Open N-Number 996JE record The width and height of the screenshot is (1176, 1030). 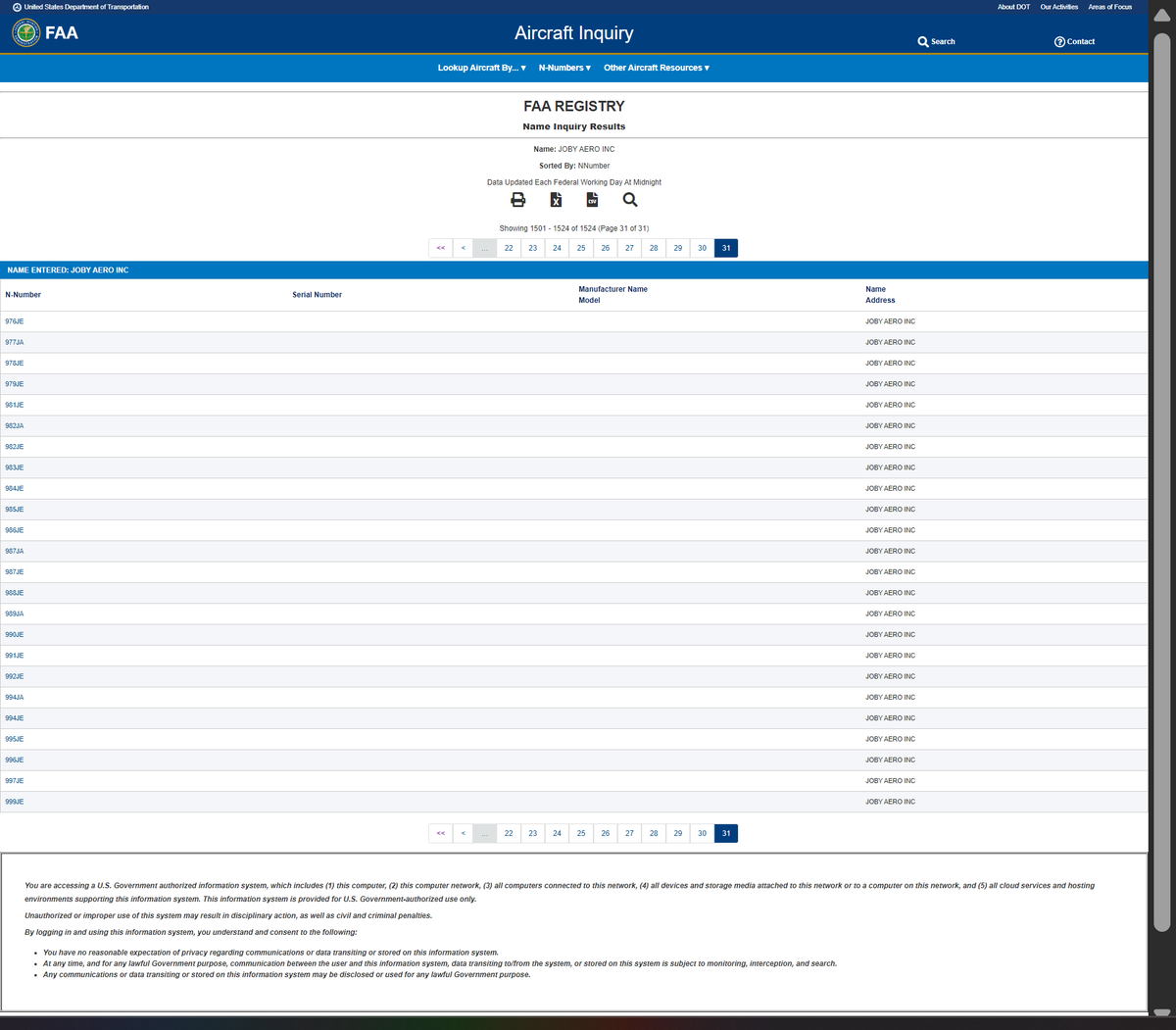(14, 760)
